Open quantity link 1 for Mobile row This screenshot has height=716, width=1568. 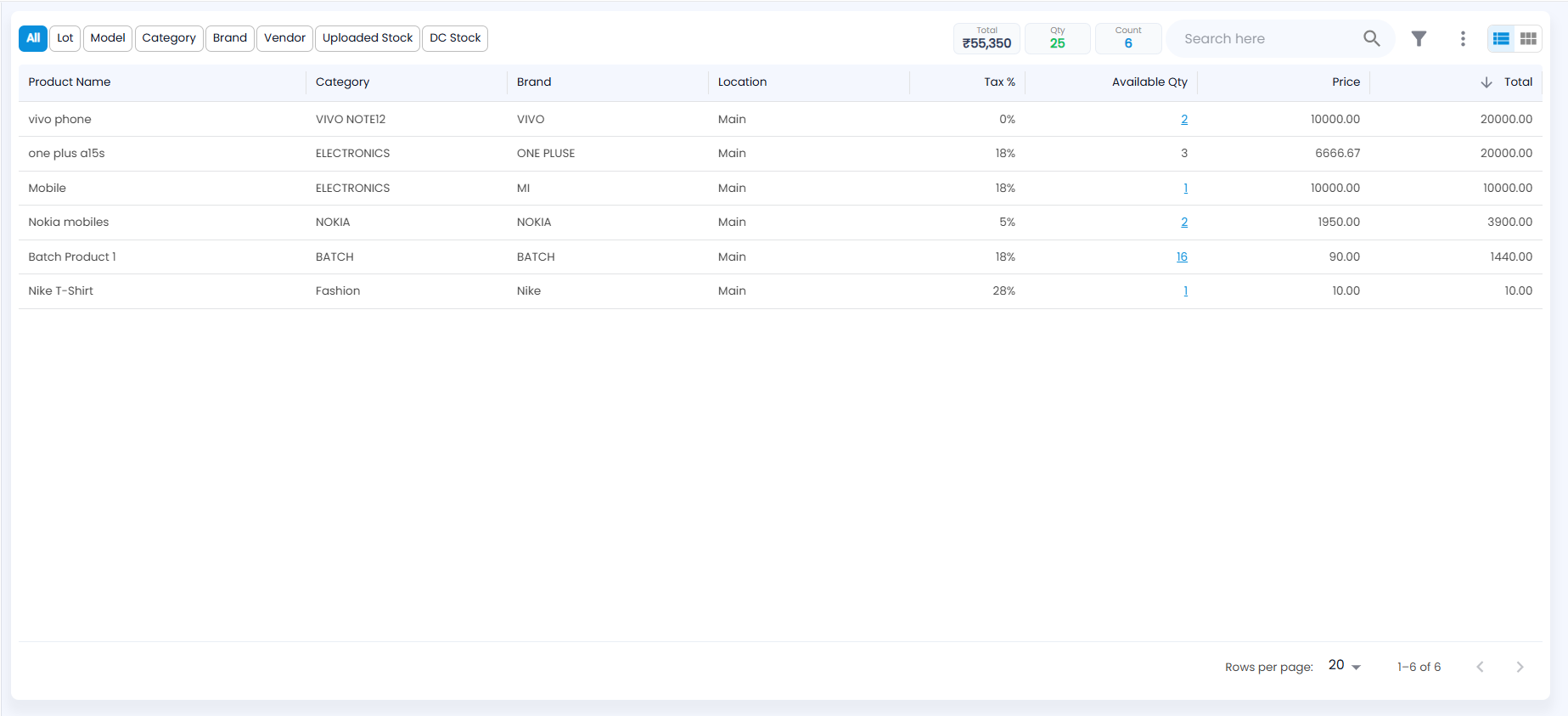coord(1186,189)
